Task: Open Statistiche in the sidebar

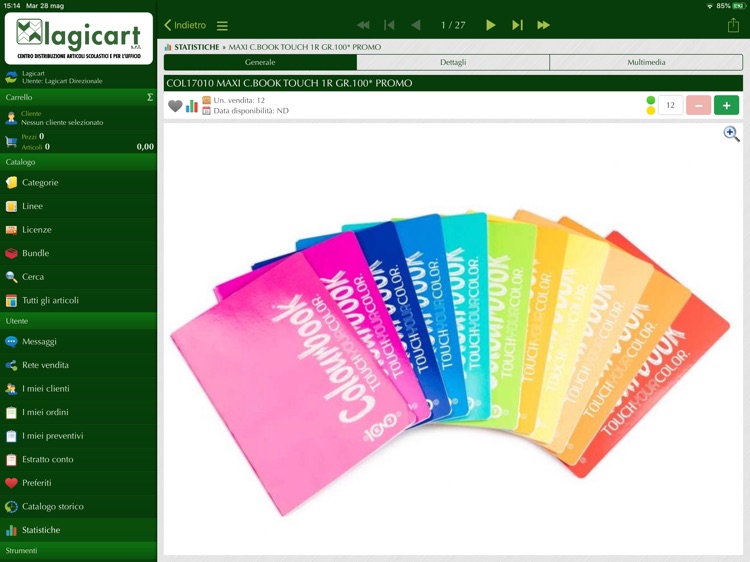Action: 78,530
